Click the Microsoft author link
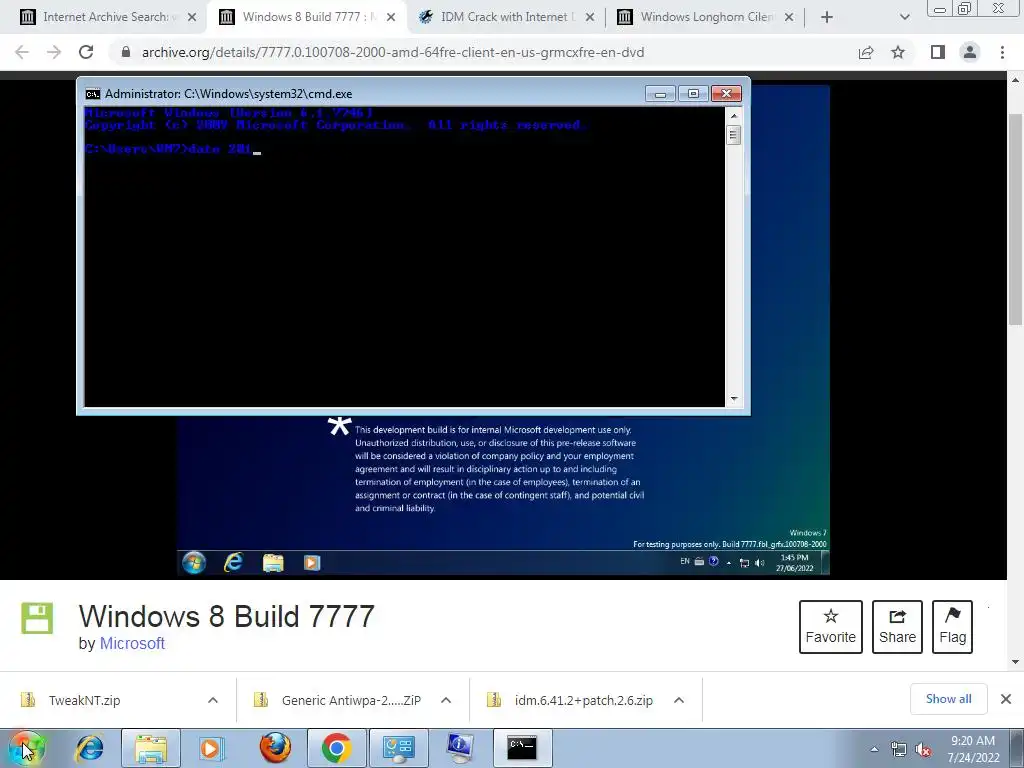Image resolution: width=1024 pixels, height=768 pixels. pos(132,643)
